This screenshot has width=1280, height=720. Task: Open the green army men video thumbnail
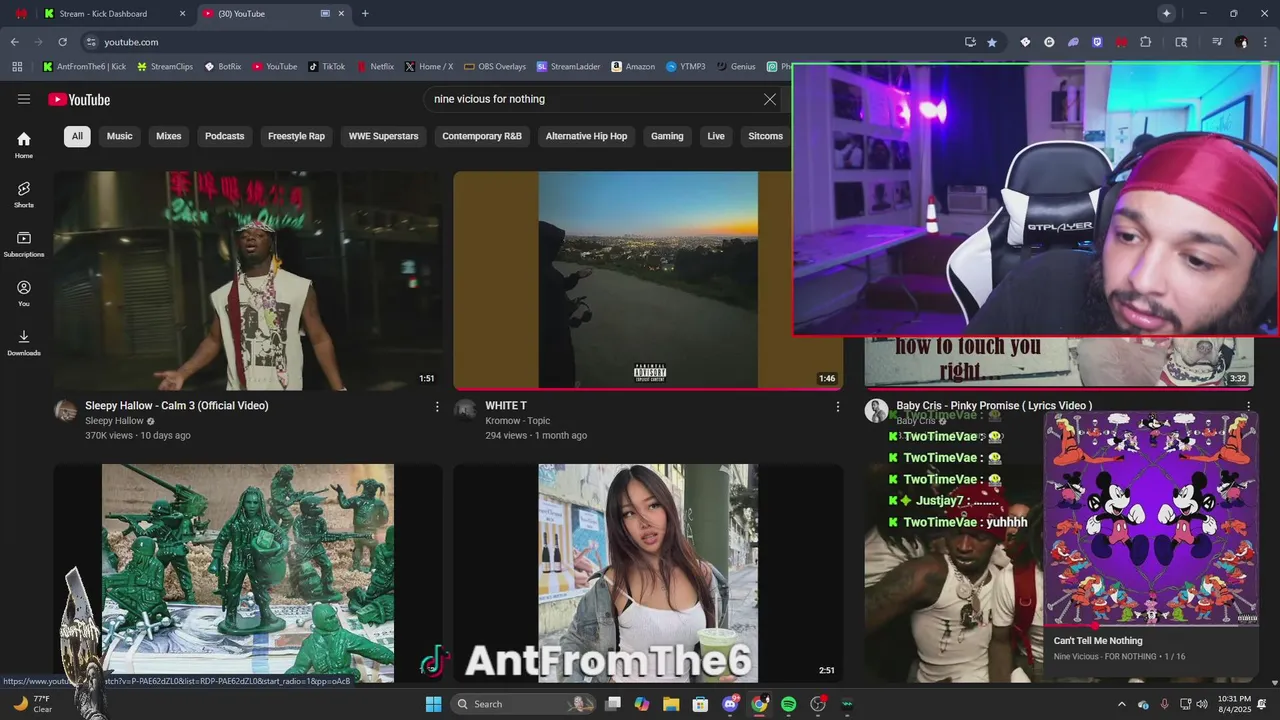click(x=248, y=573)
